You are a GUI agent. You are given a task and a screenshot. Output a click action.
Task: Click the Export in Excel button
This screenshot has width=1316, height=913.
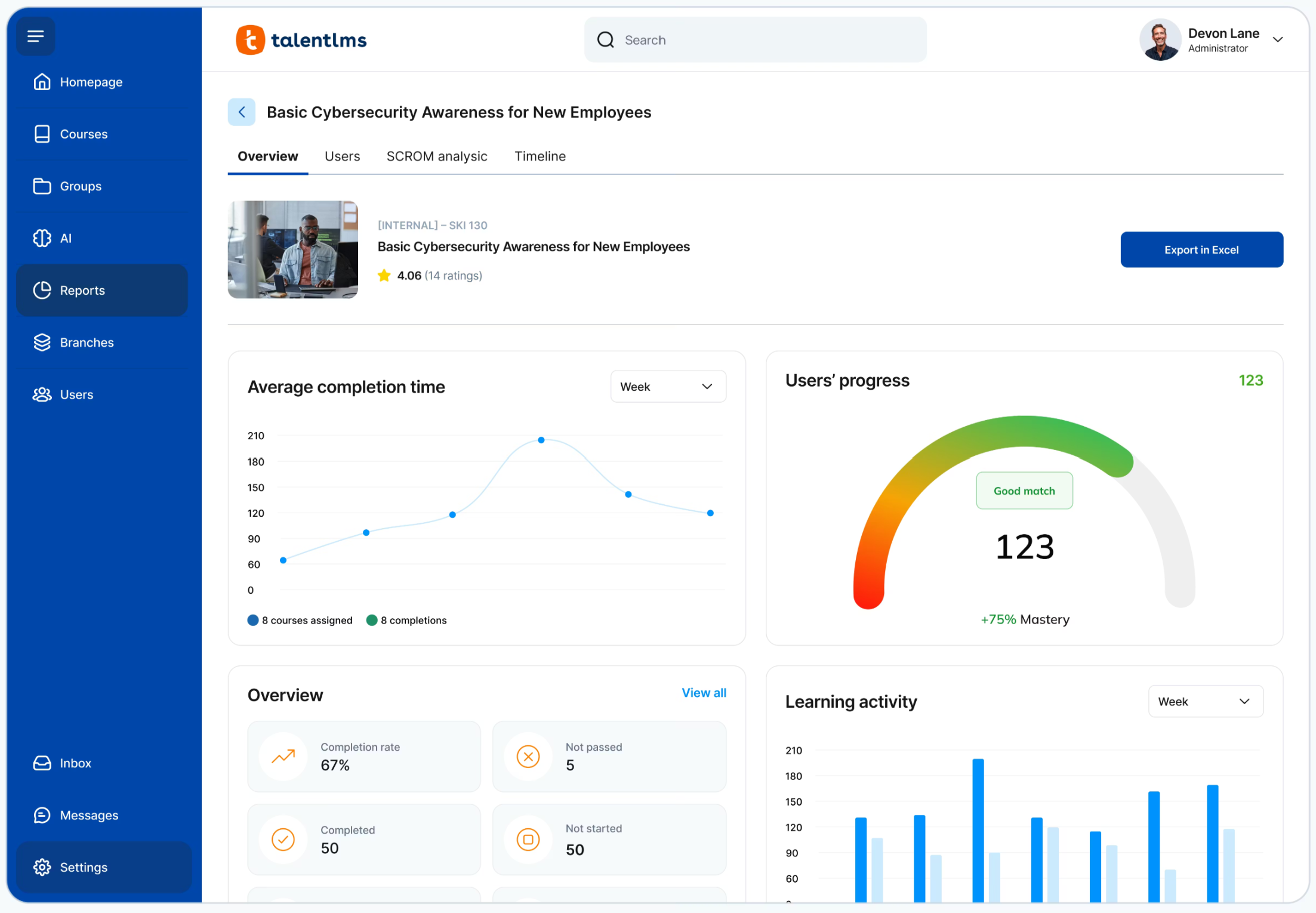click(1201, 249)
